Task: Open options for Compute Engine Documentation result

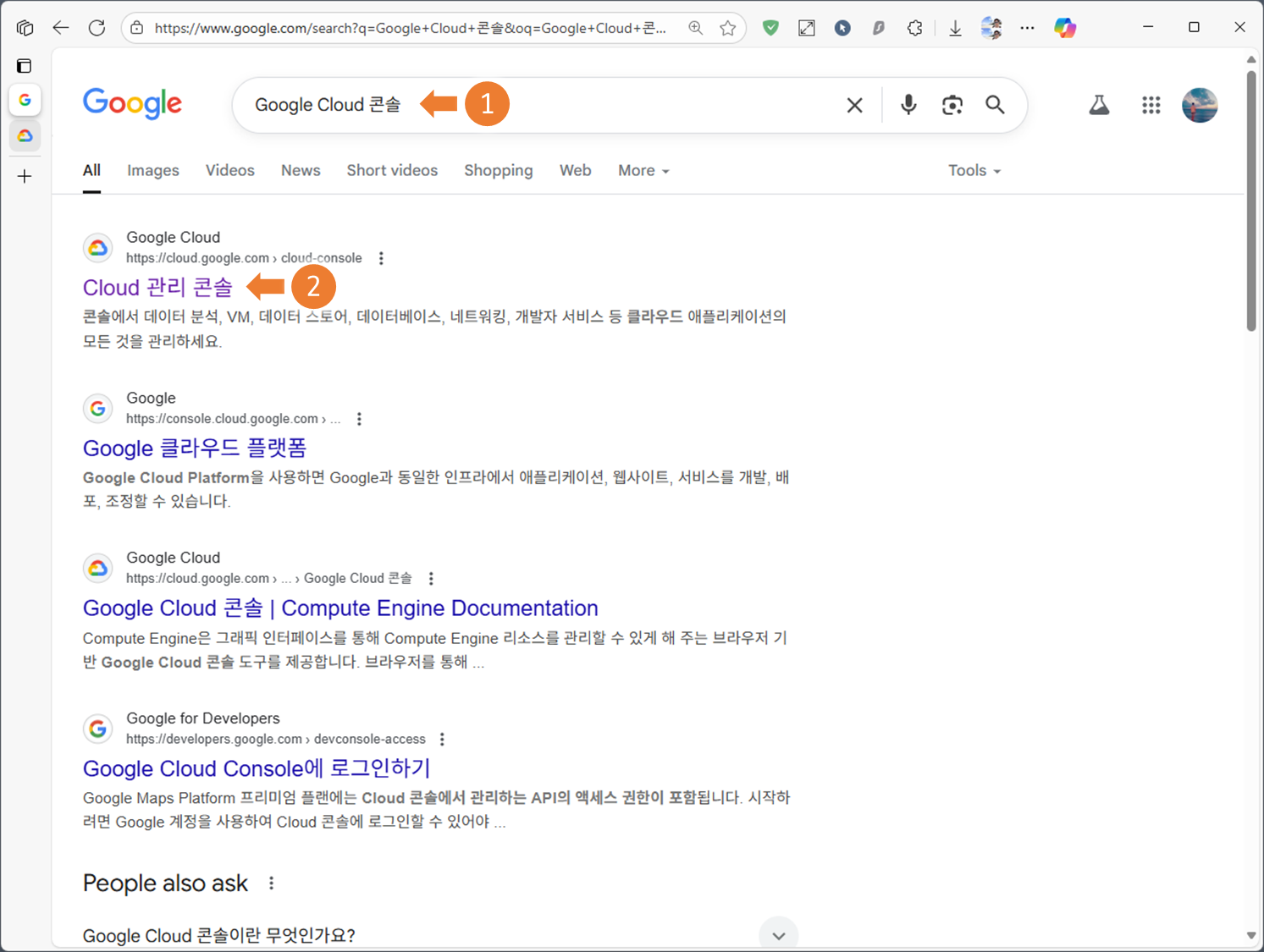Action: coord(431,579)
